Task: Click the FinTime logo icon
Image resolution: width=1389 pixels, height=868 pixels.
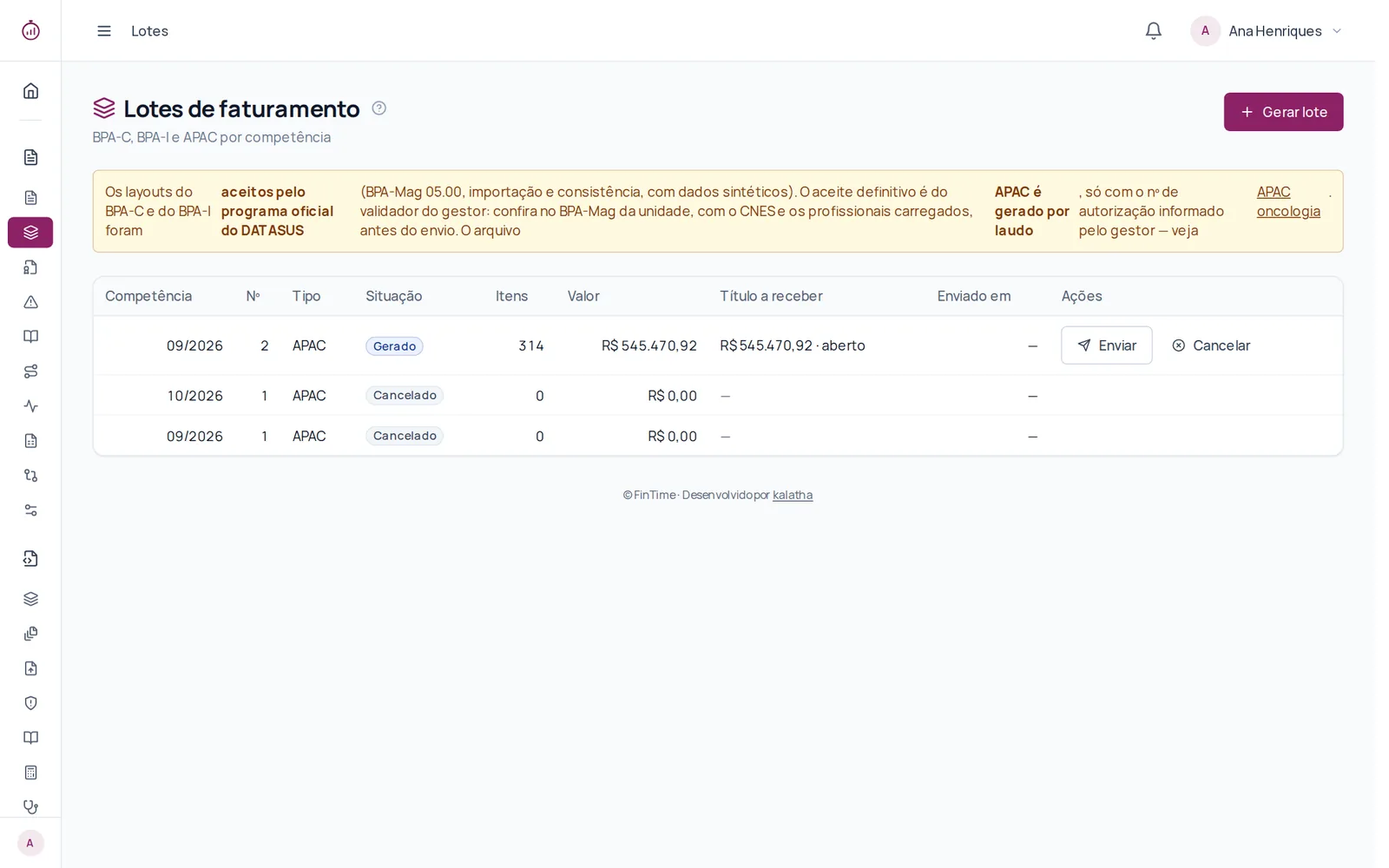Action: [x=30, y=30]
